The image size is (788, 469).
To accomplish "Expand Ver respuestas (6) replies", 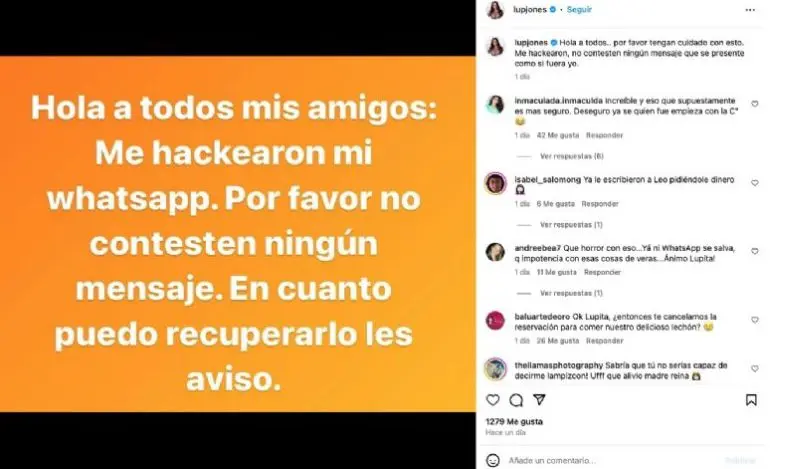I will [572, 156].
